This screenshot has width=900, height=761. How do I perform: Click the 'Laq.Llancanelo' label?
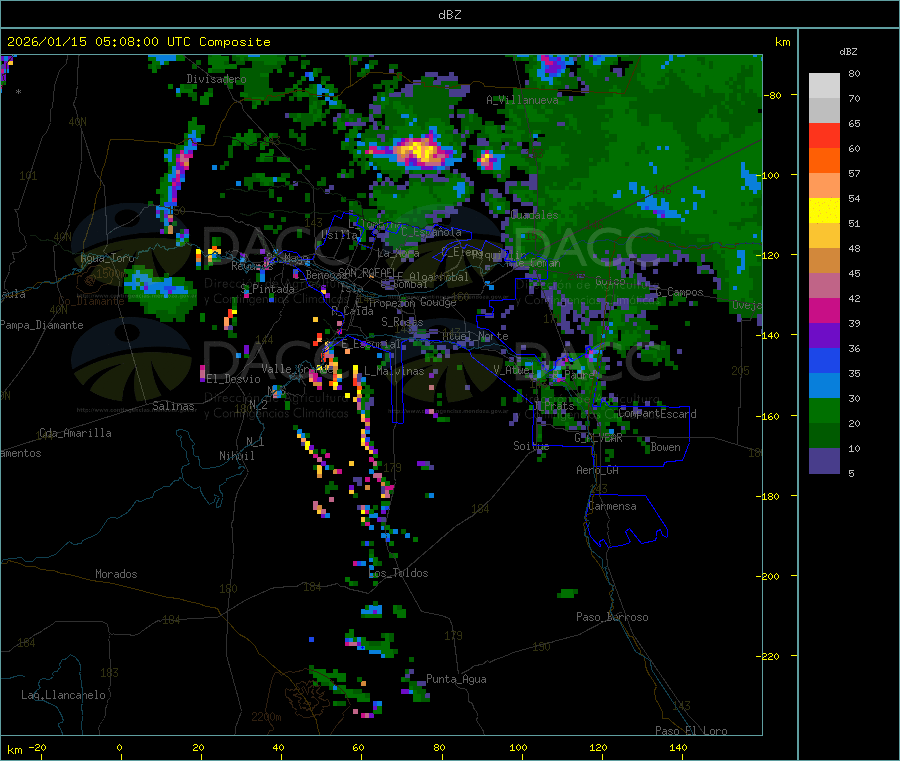tap(63, 695)
